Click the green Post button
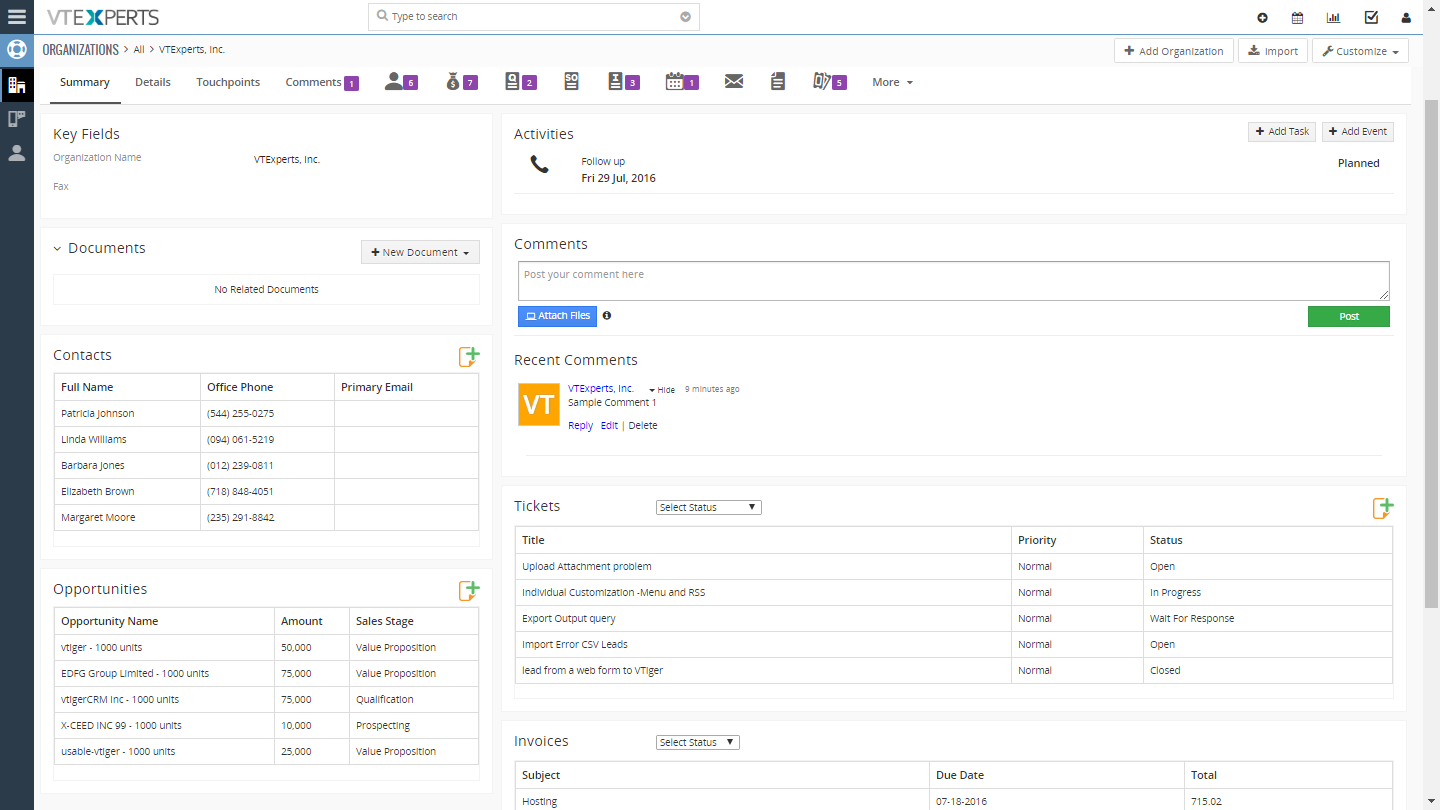This screenshot has height=810, width=1440. (1349, 316)
